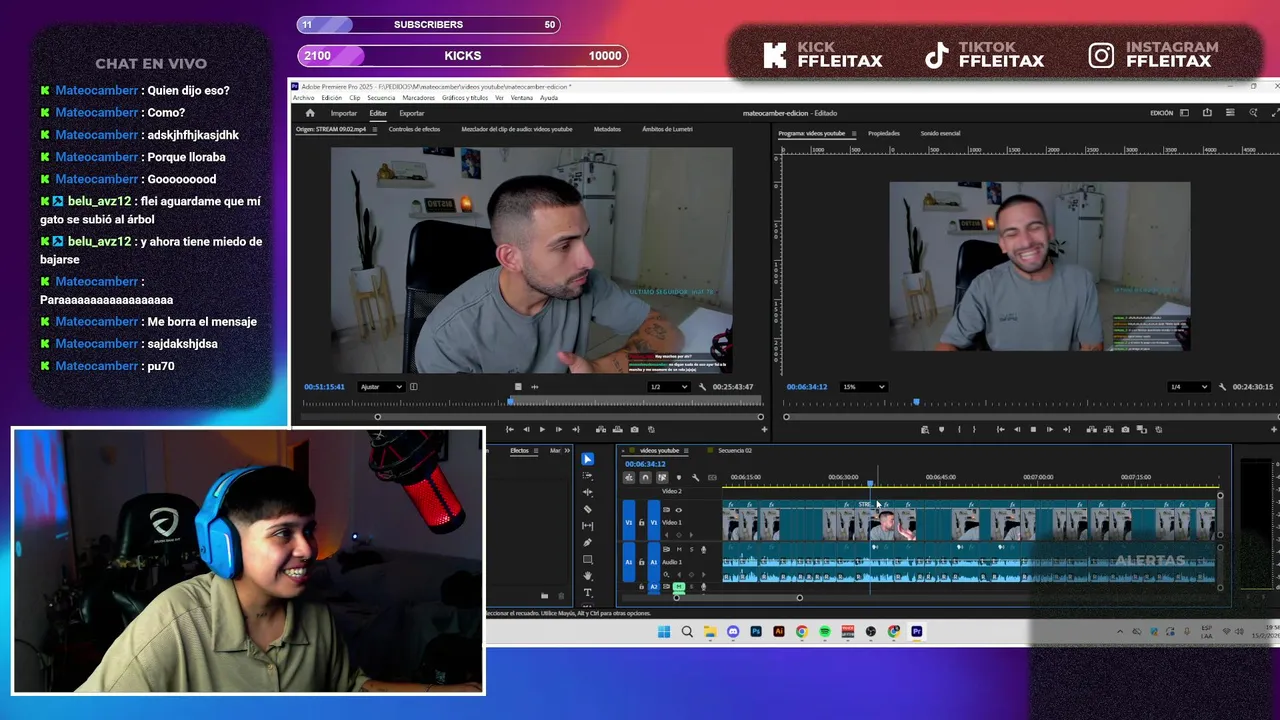Select the Rectangle tool
Screen dimensions: 1280x720
point(588,559)
